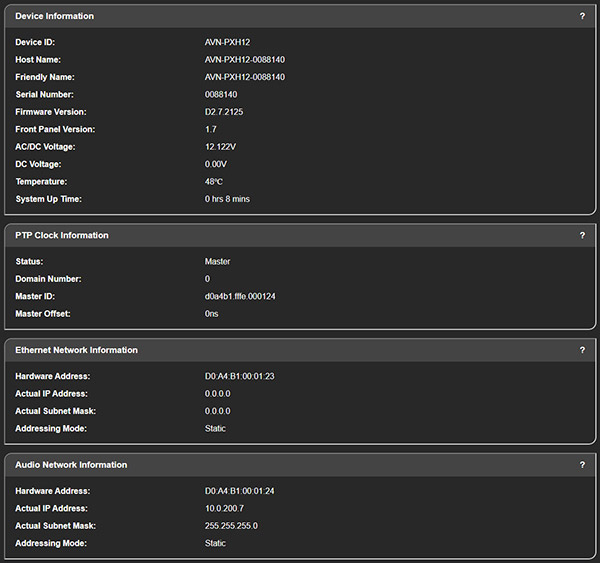Open help for Device Information panel
This screenshot has width=600, height=563.
582,17
